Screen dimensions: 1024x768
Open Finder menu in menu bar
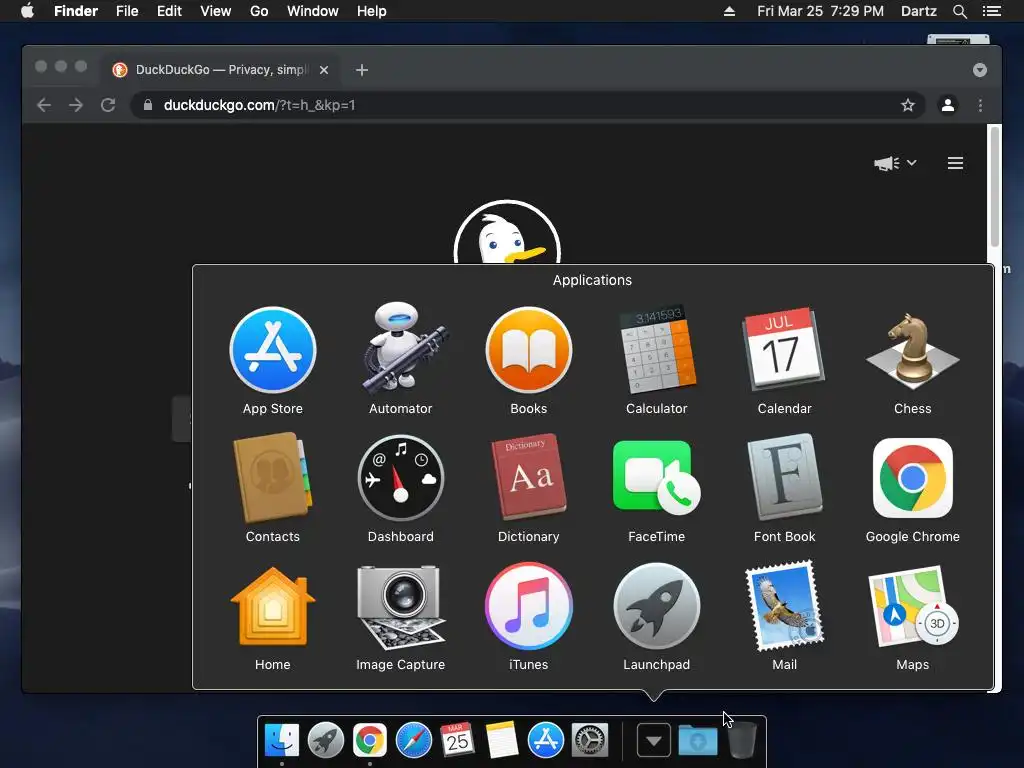click(x=76, y=11)
